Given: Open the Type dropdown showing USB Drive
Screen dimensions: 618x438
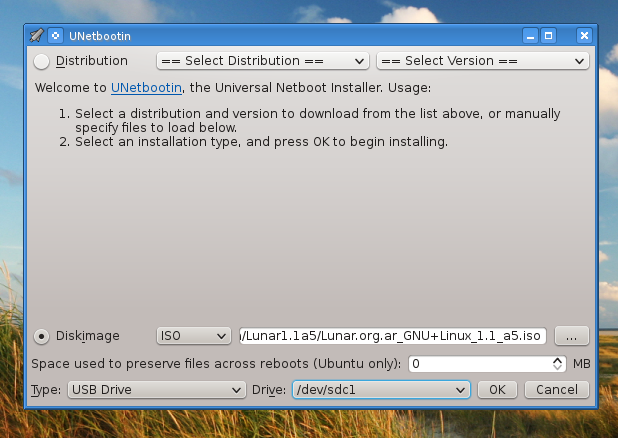Looking at the screenshot, I should [x=155, y=389].
